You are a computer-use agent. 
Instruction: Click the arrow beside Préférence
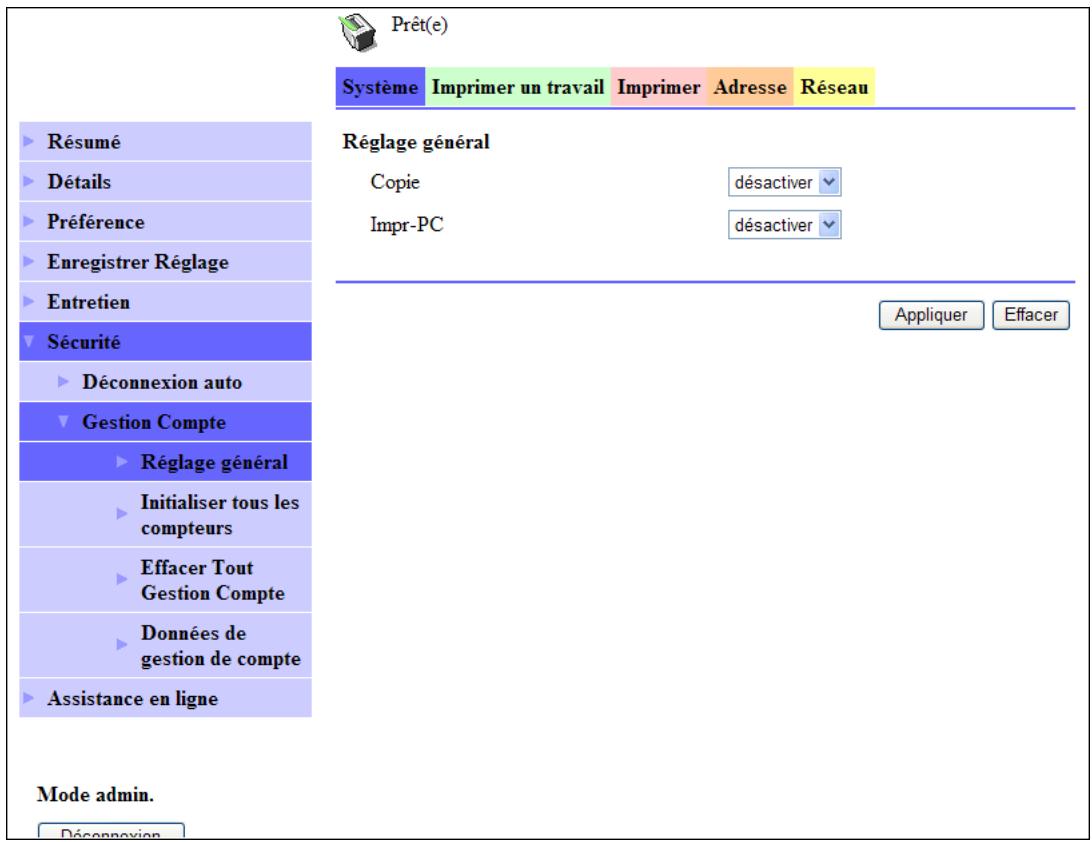29,221
